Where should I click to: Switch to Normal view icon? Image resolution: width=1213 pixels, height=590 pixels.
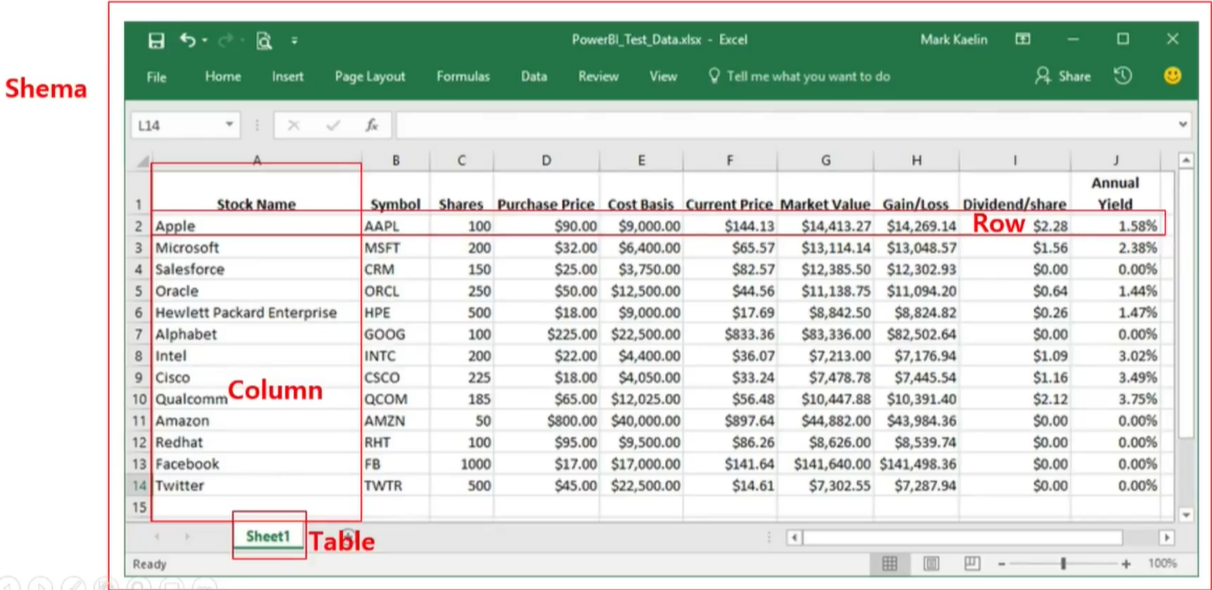coord(890,564)
